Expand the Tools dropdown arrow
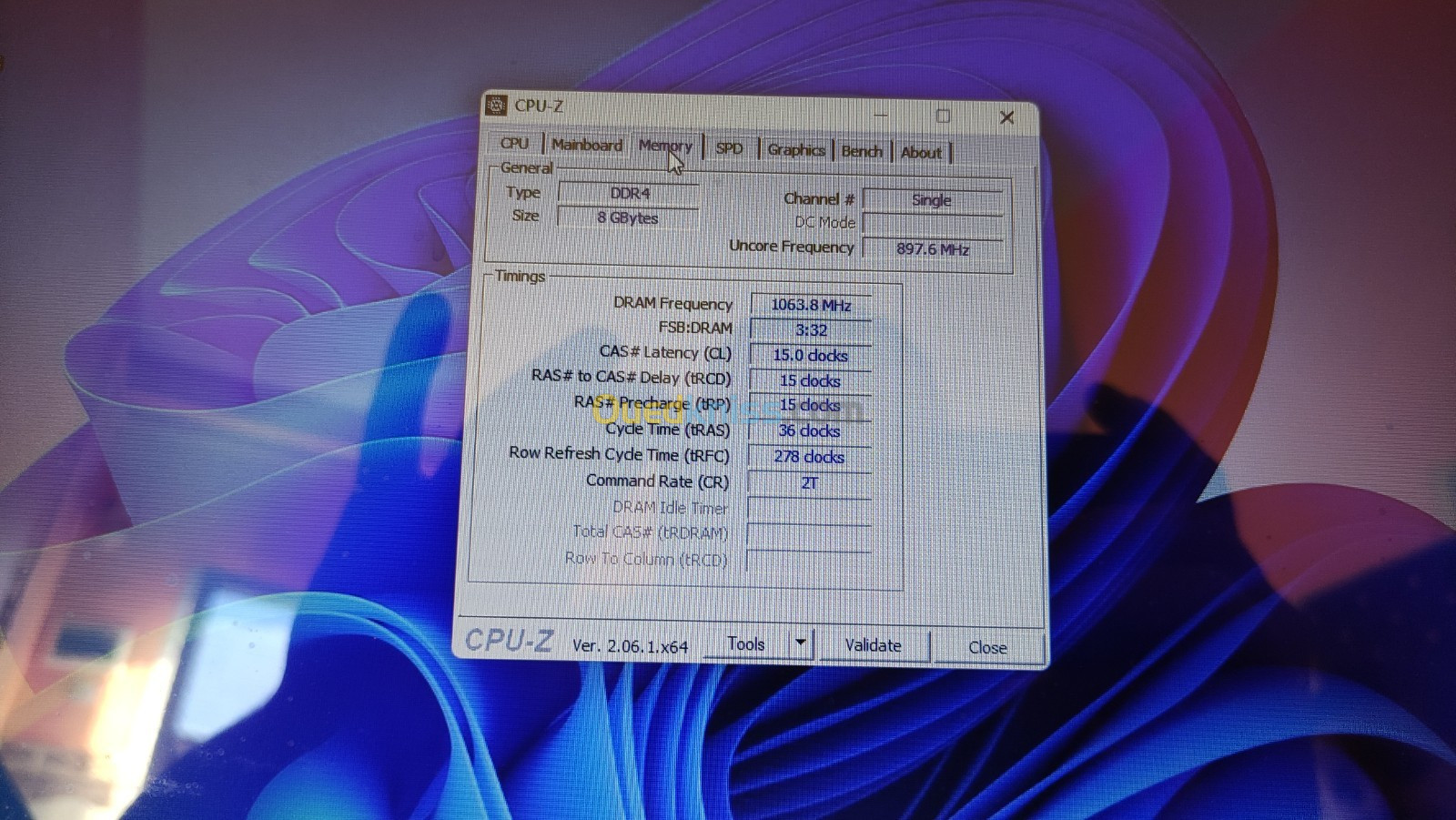1456x820 pixels. tap(801, 643)
